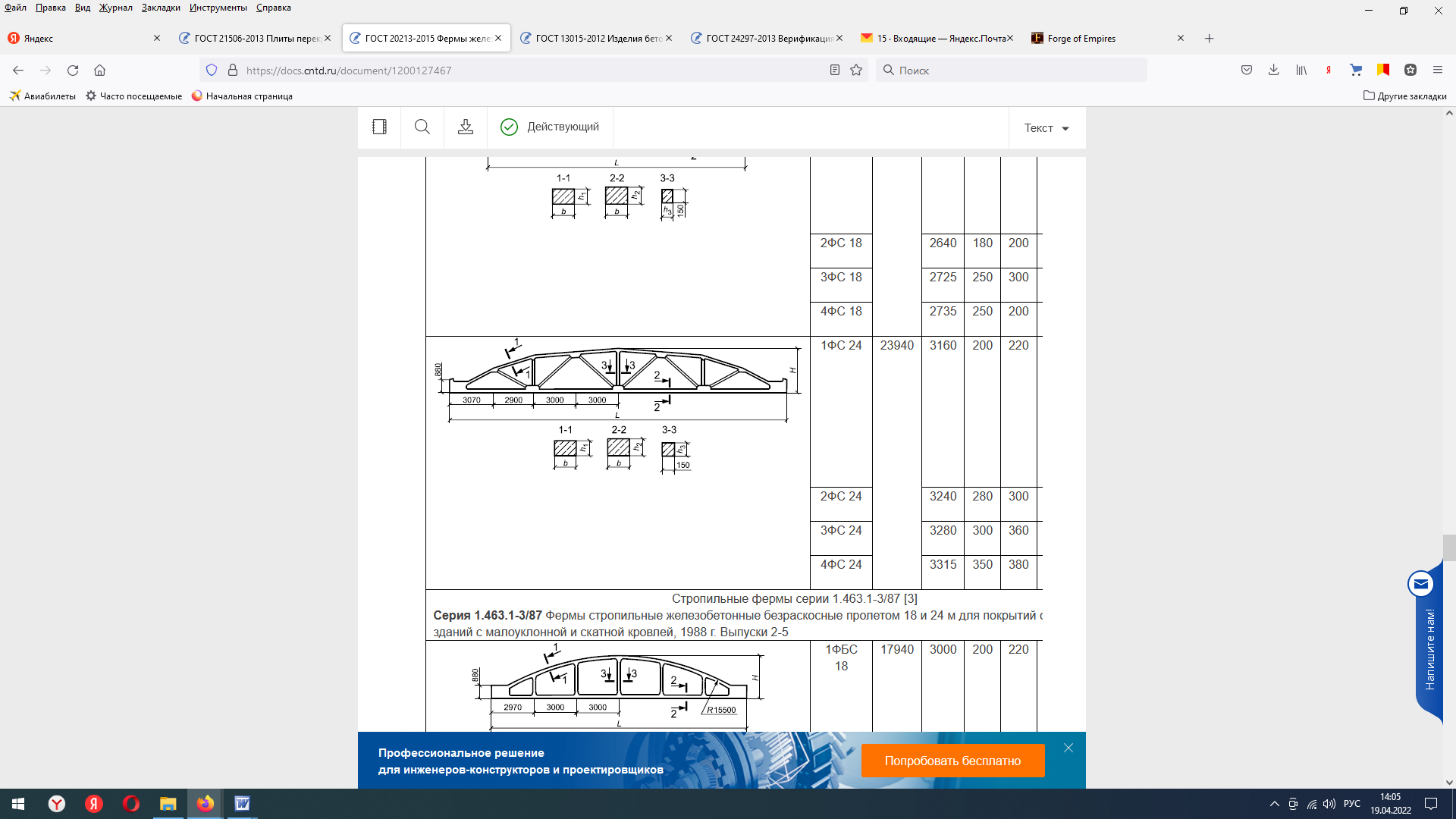The image size is (1456, 819).
Task: Open the table of contents panel icon
Action: [379, 127]
